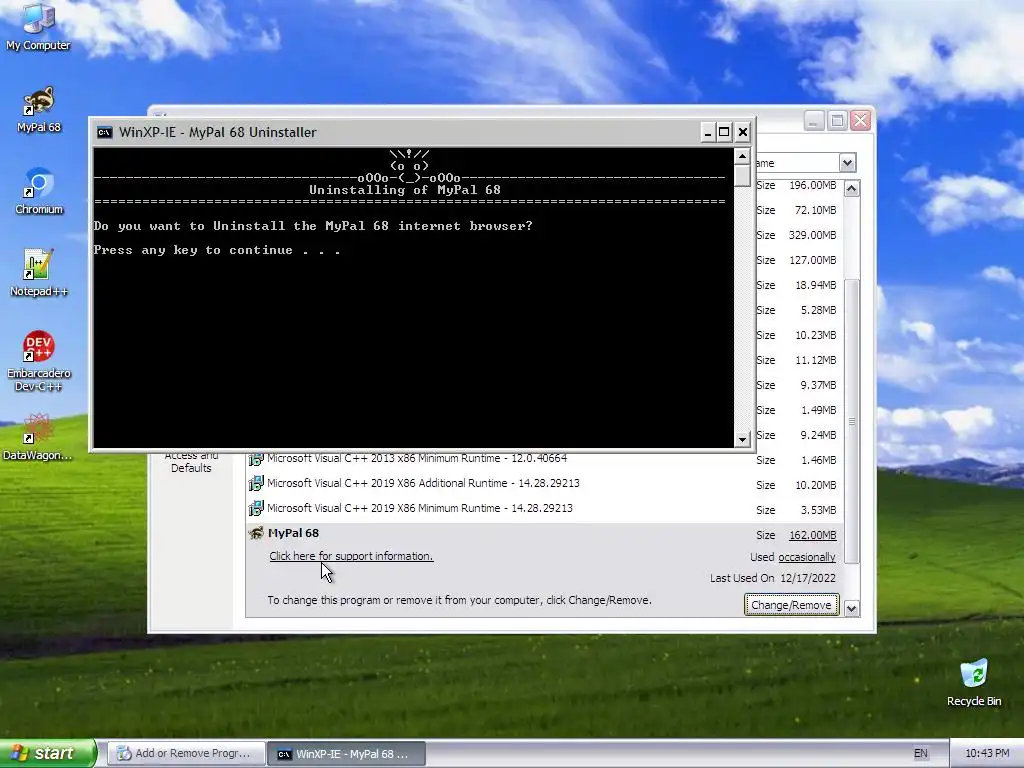Select the Embarcadero Dev-C++ desktop shortcut
The image size is (1024, 768).
[x=39, y=361]
